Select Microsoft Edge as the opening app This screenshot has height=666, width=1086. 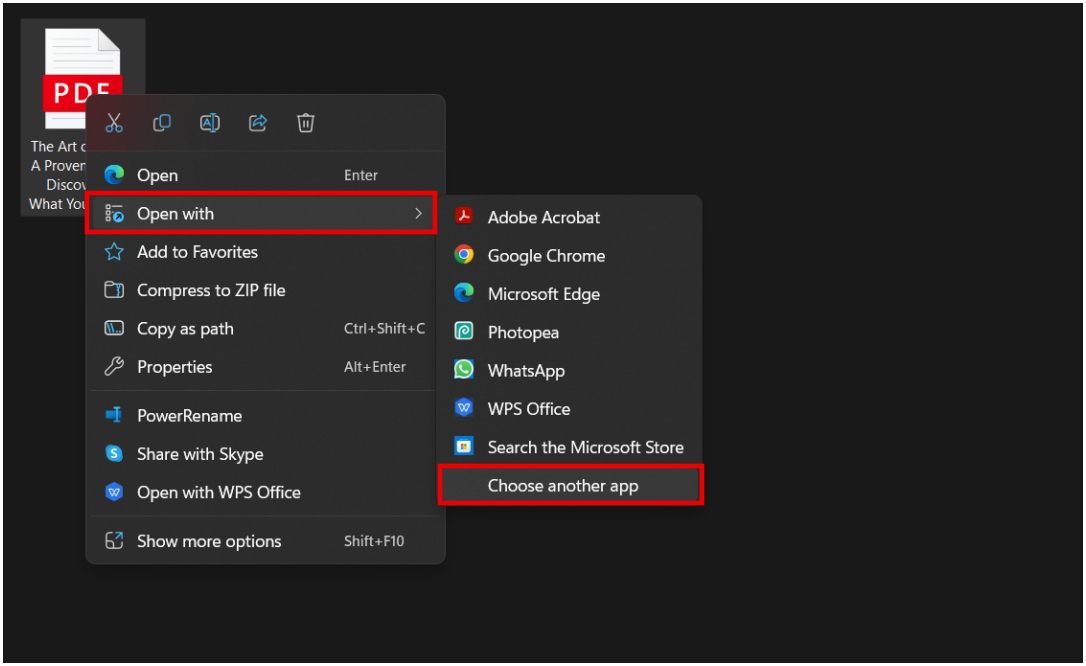coord(543,293)
